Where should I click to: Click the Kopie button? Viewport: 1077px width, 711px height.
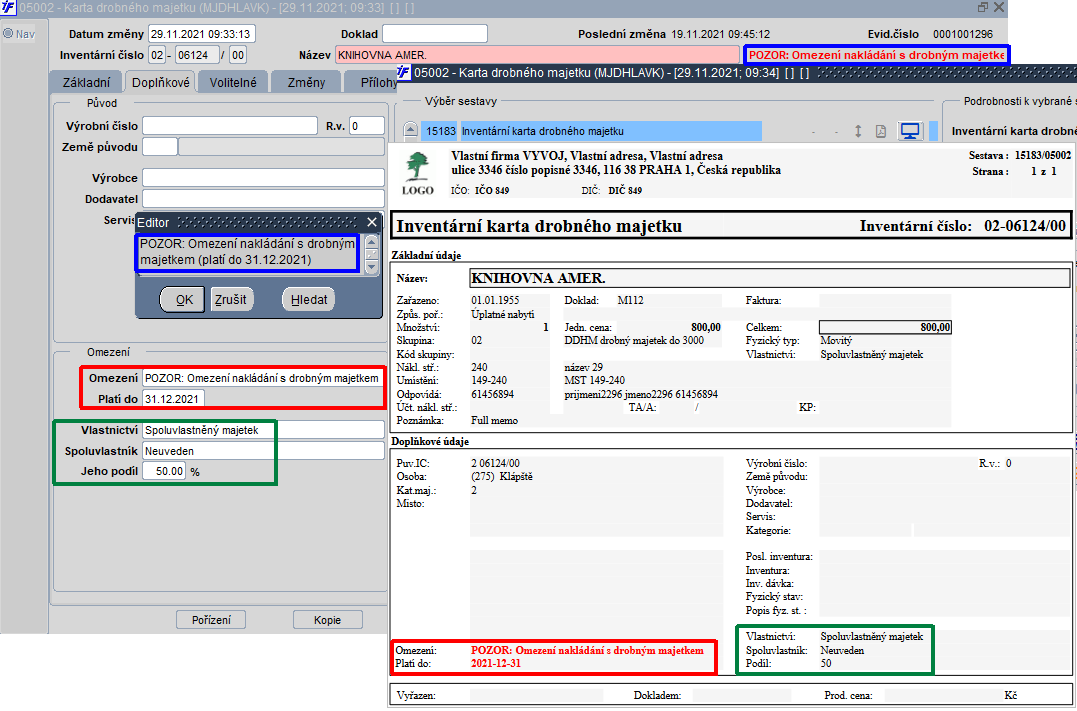[x=328, y=620]
